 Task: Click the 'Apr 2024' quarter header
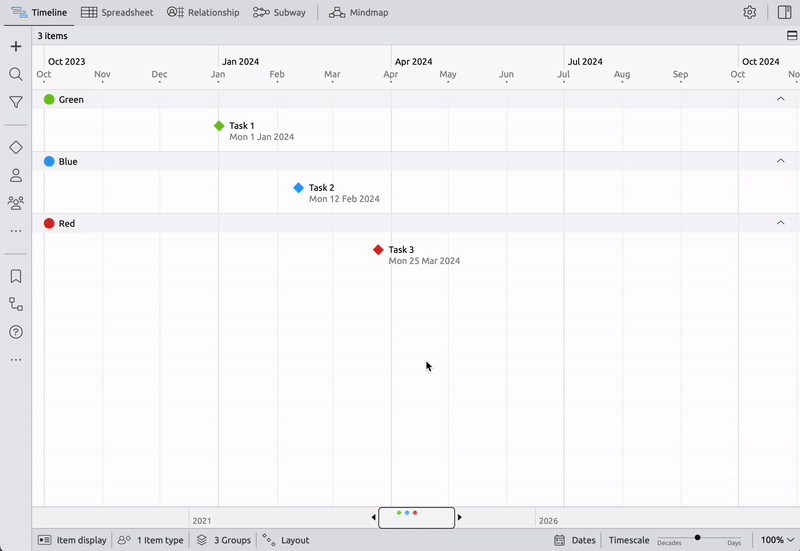pyautogui.click(x=413, y=61)
